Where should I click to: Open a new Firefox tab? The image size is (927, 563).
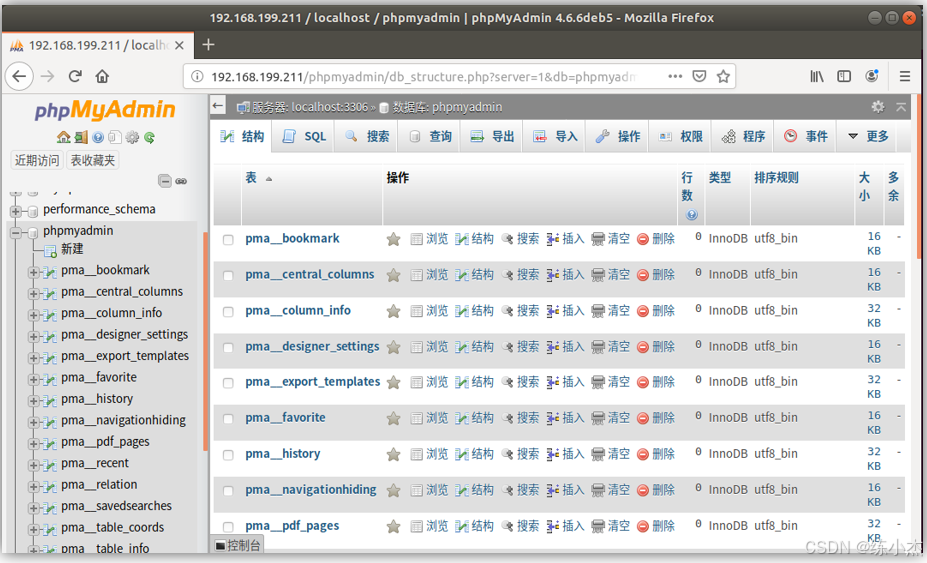[208, 45]
